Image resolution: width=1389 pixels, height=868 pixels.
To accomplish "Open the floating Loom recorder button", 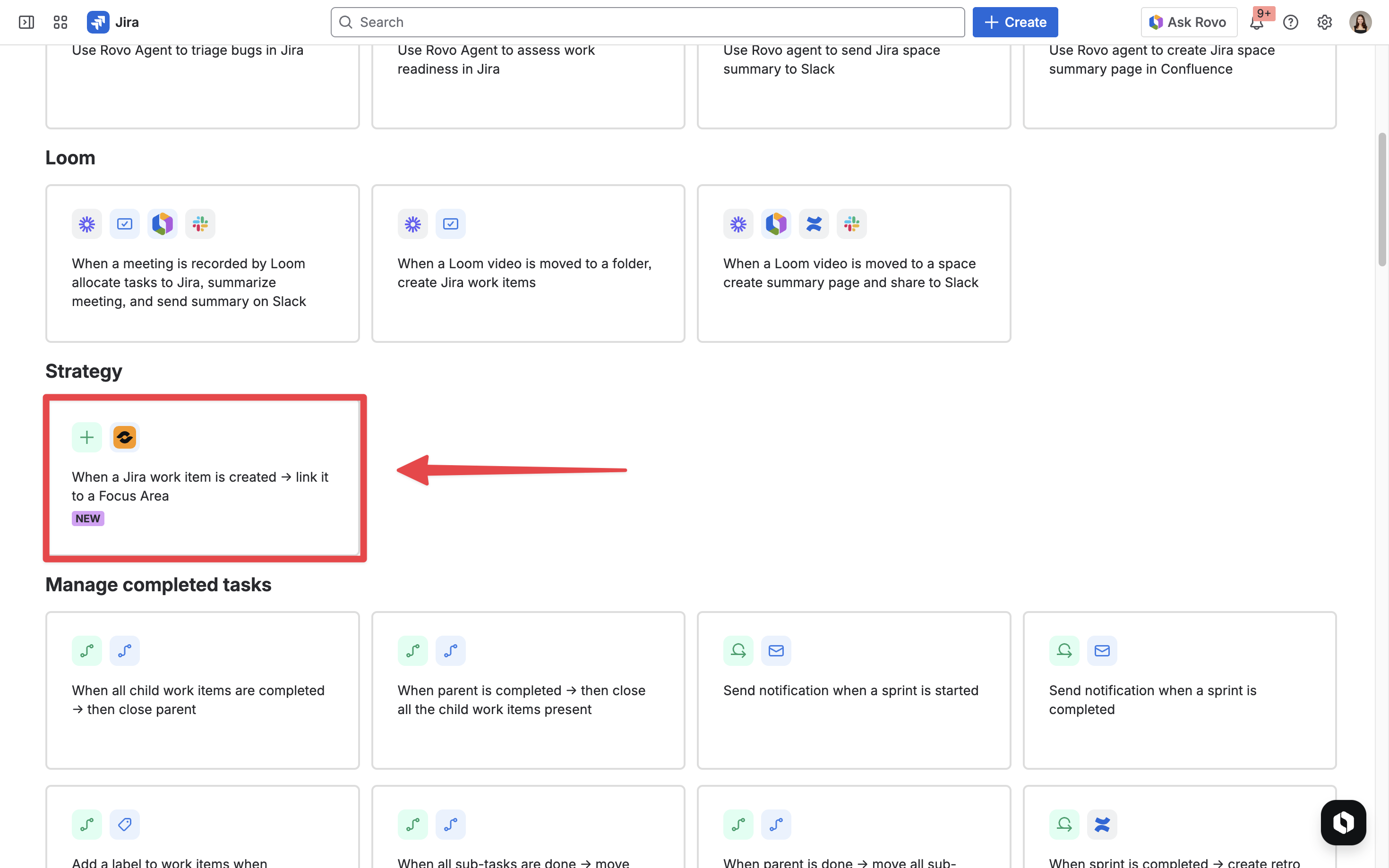I will [1343, 822].
